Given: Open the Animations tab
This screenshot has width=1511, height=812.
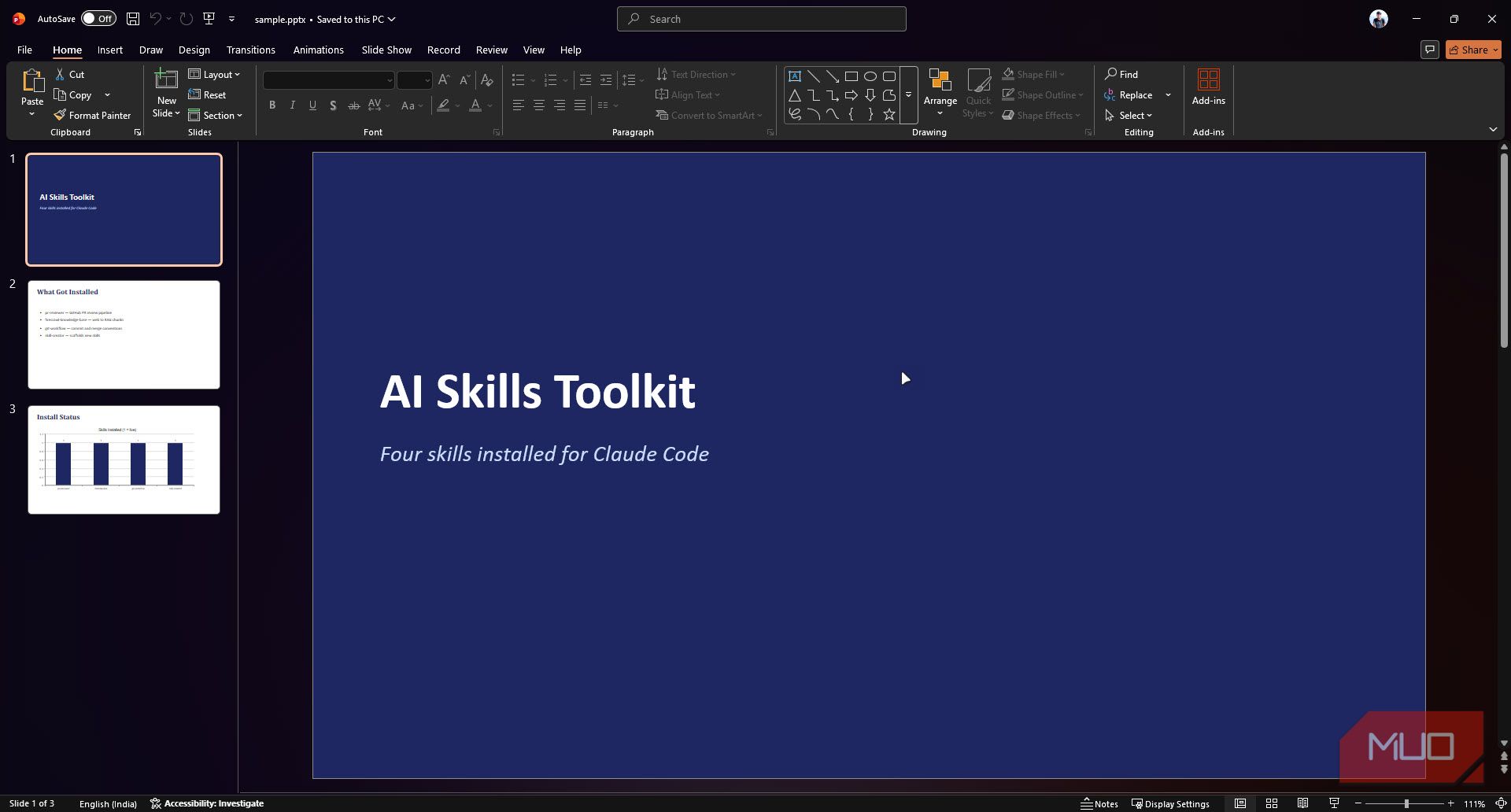Looking at the screenshot, I should click(x=318, y=50).
